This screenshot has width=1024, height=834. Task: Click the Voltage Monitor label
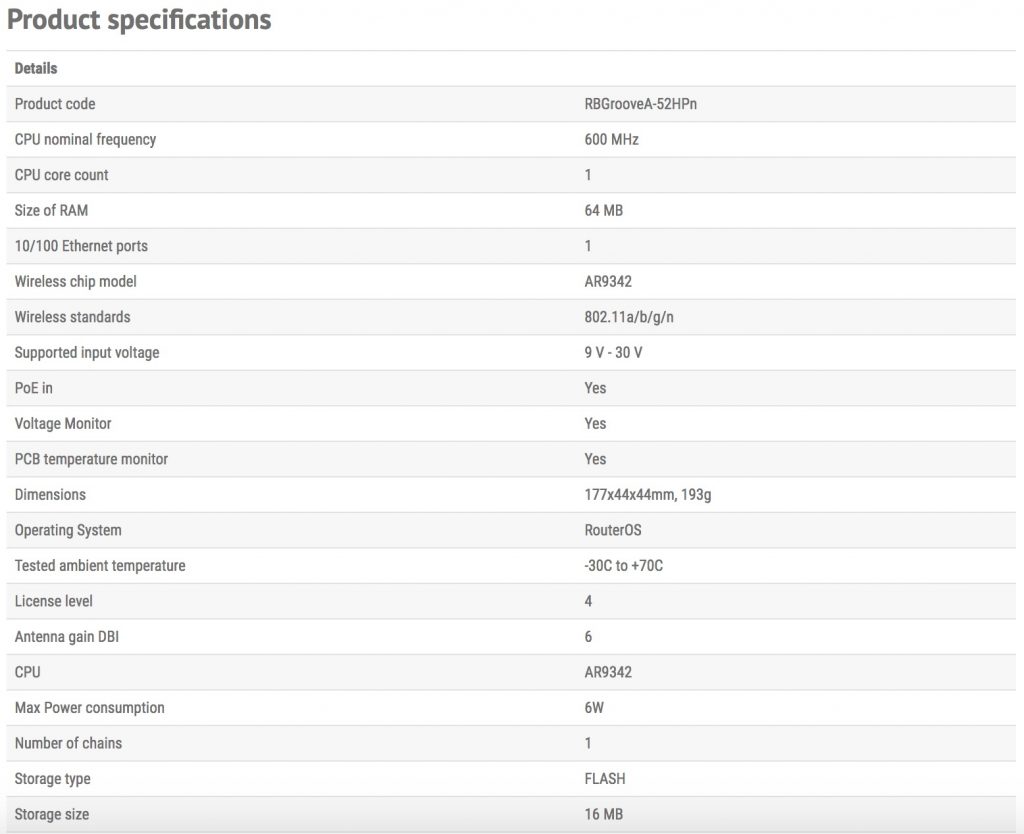tap(63, 424)
